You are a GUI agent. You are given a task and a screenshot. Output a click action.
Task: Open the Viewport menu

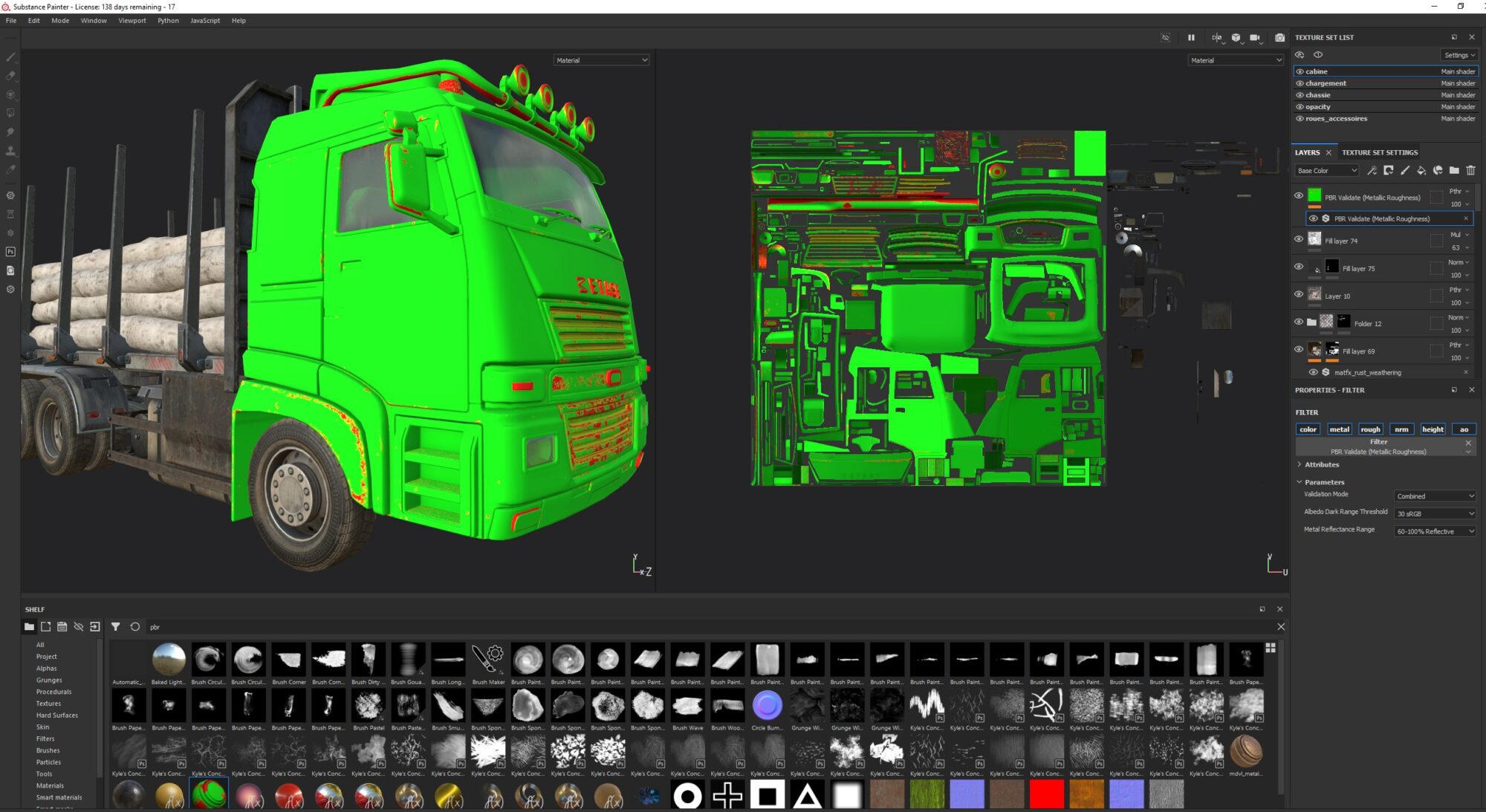(x=132, y=21)
